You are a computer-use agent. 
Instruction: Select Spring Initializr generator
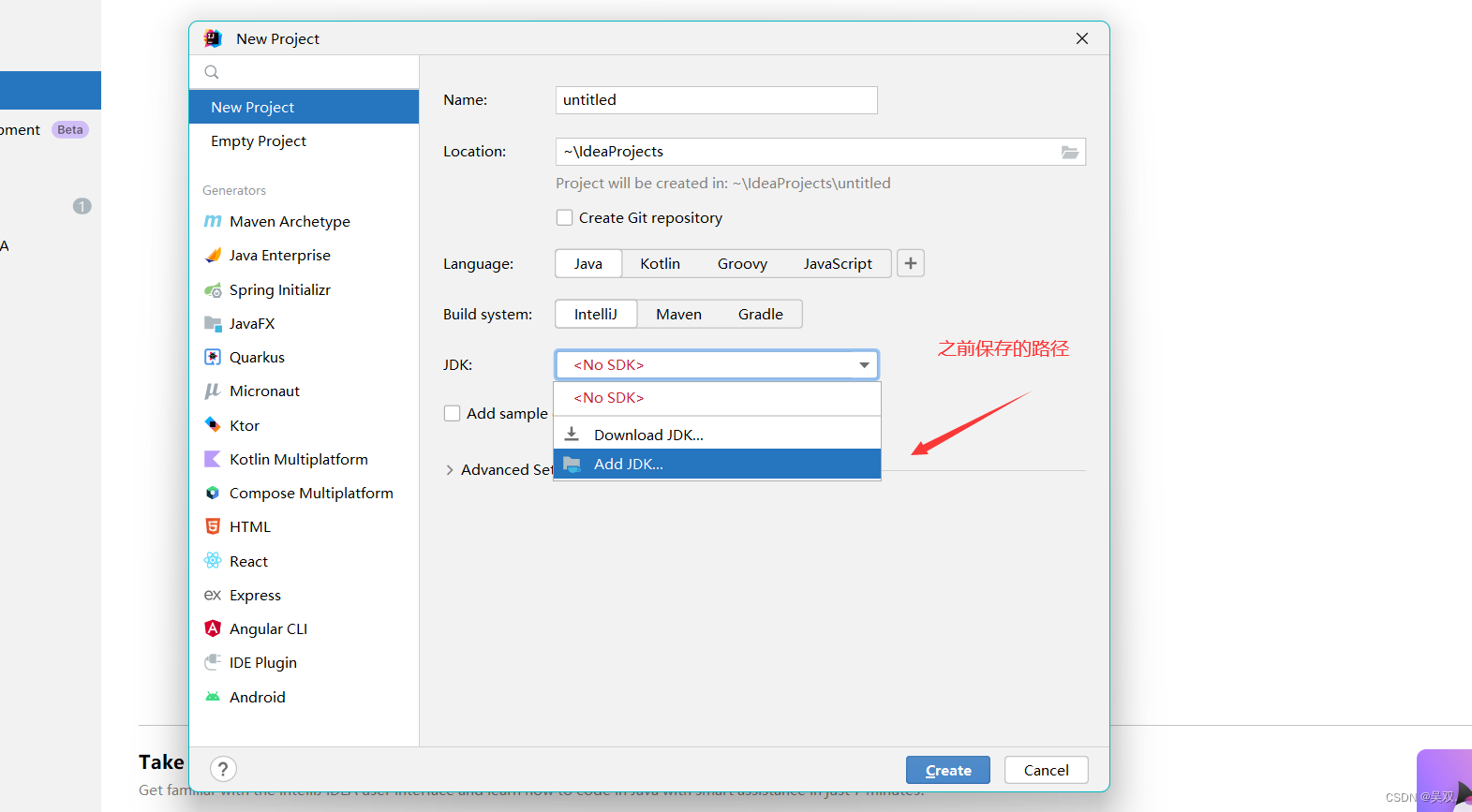(304, 289)
